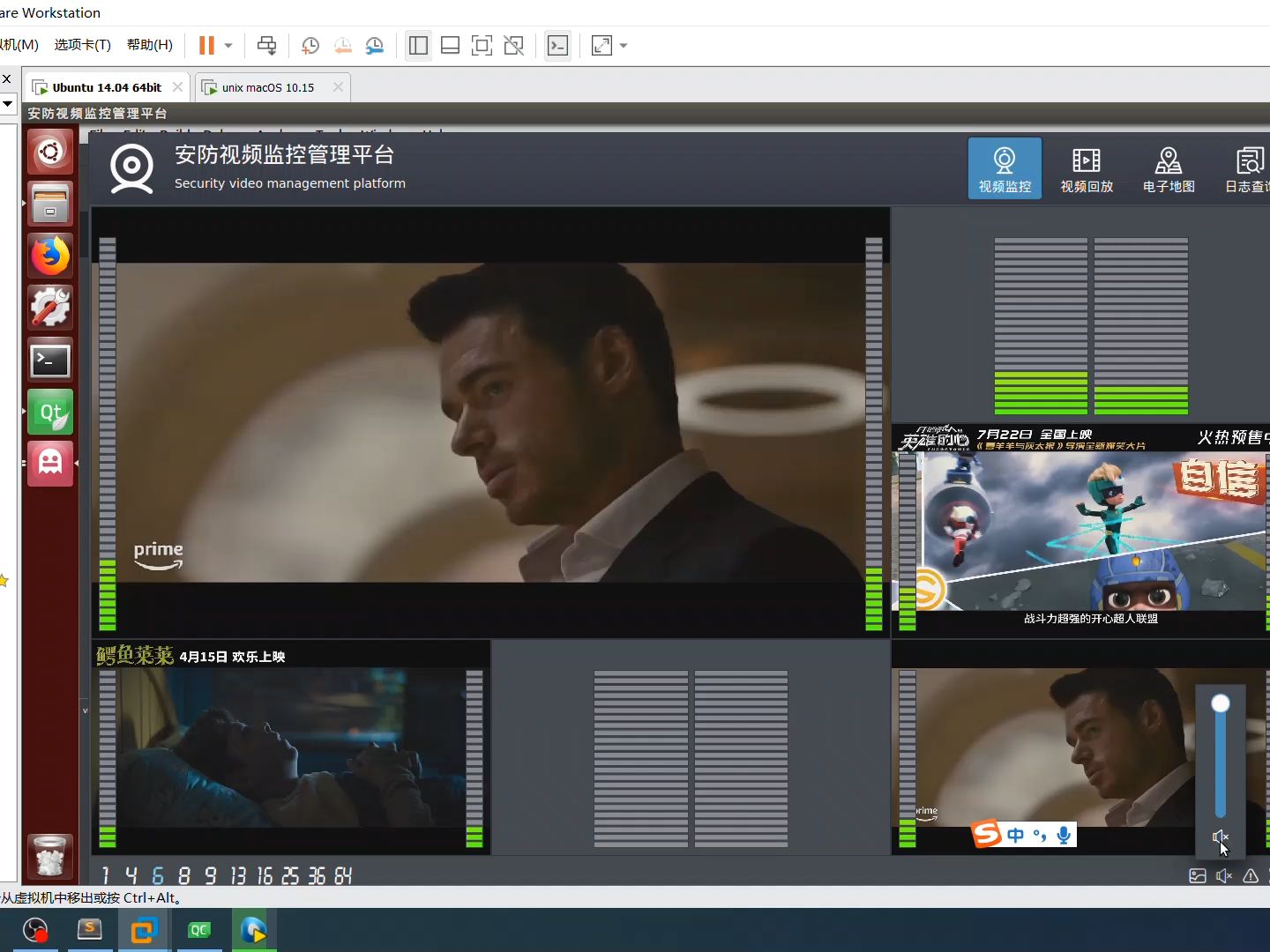
Task: Open the 电子地图 electronic map module
Action: pyautogui.click(x=1169, y=168)
